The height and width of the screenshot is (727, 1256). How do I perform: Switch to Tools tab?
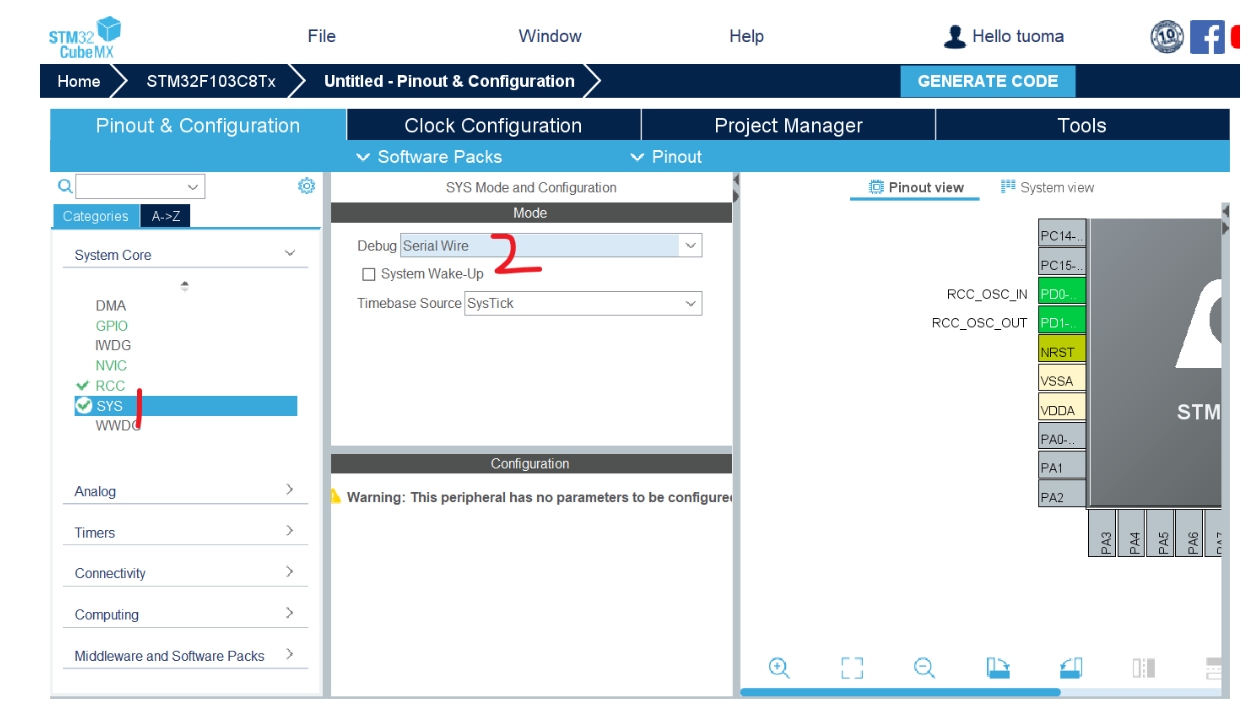pos(1082,125)
